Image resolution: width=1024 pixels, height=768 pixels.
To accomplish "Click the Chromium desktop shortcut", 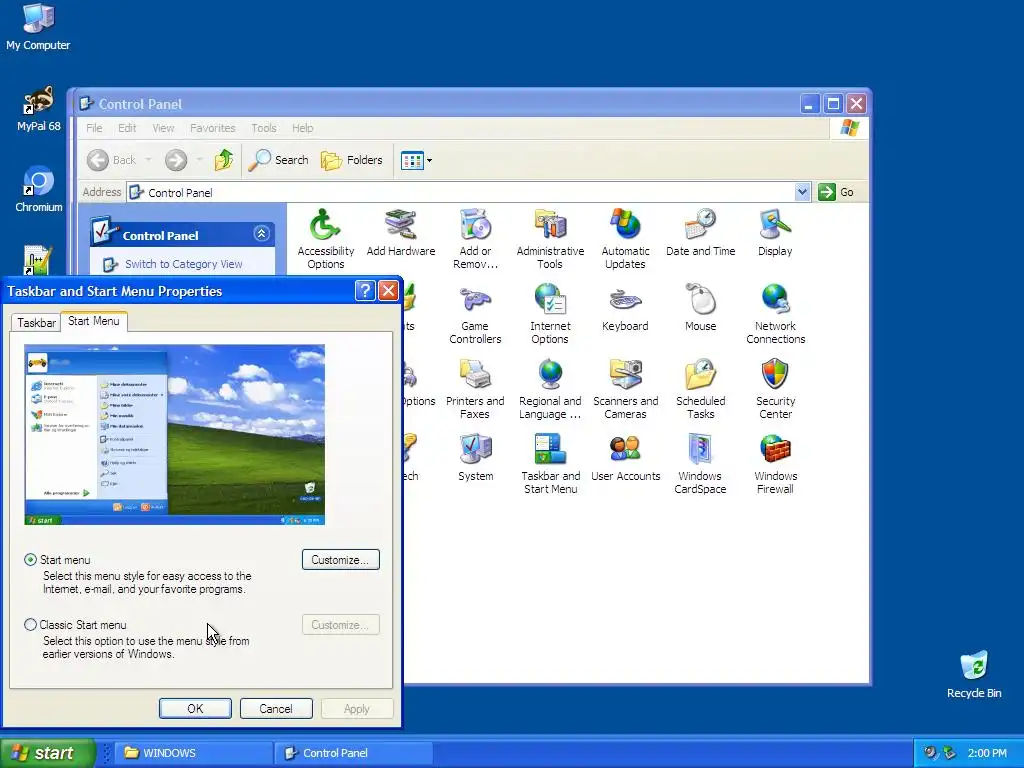I will point(39,189).
